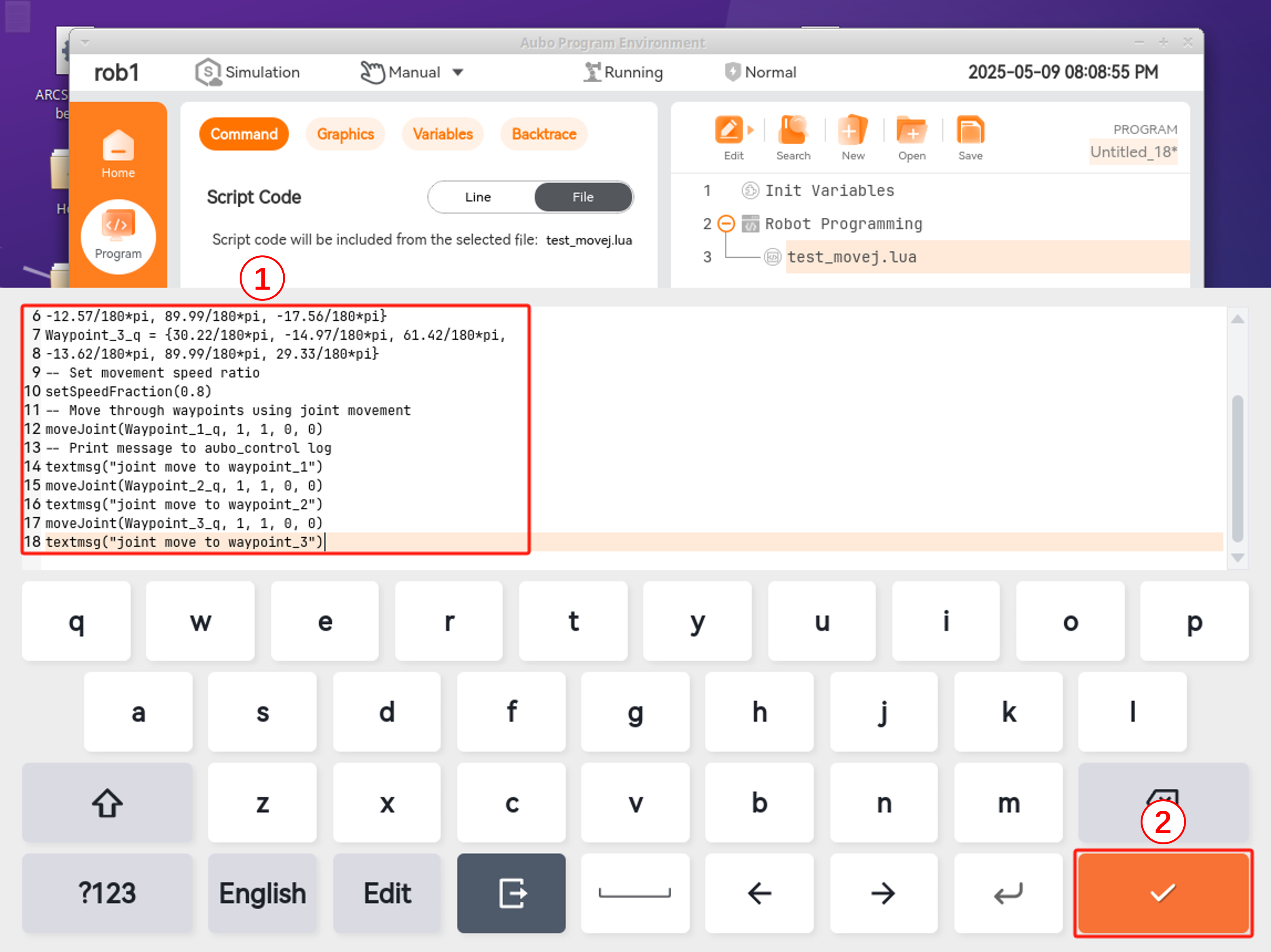Image resolution: width=1271 pixels, height=952 pixels.
Task: Tap the w key
Action: pos(200,620)
